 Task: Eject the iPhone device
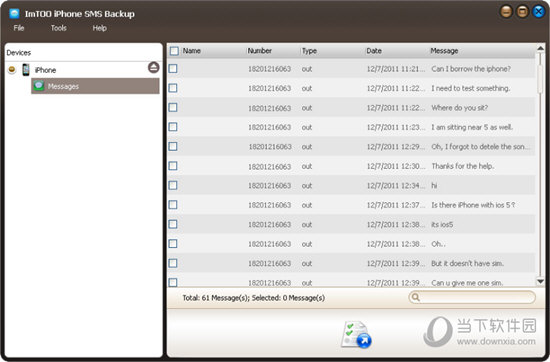pos(154,67)
